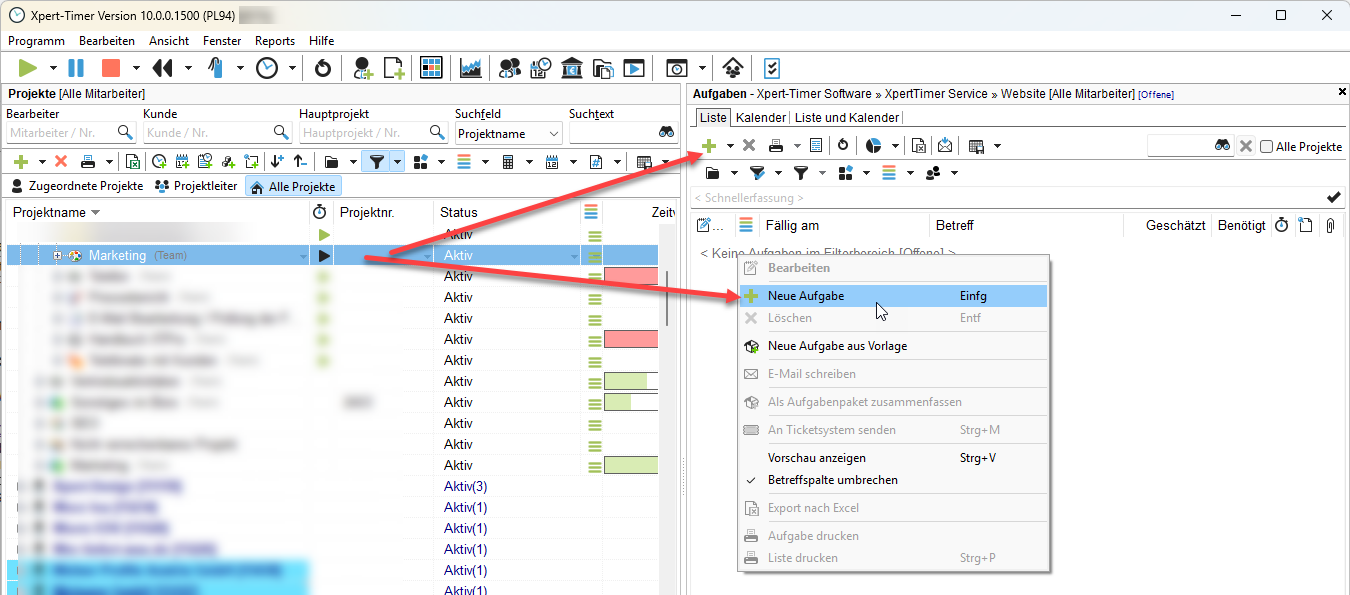This screenshot has width=1350, height=595.
Task: Toggle the project filter funnel button
Action: [376, 161]
